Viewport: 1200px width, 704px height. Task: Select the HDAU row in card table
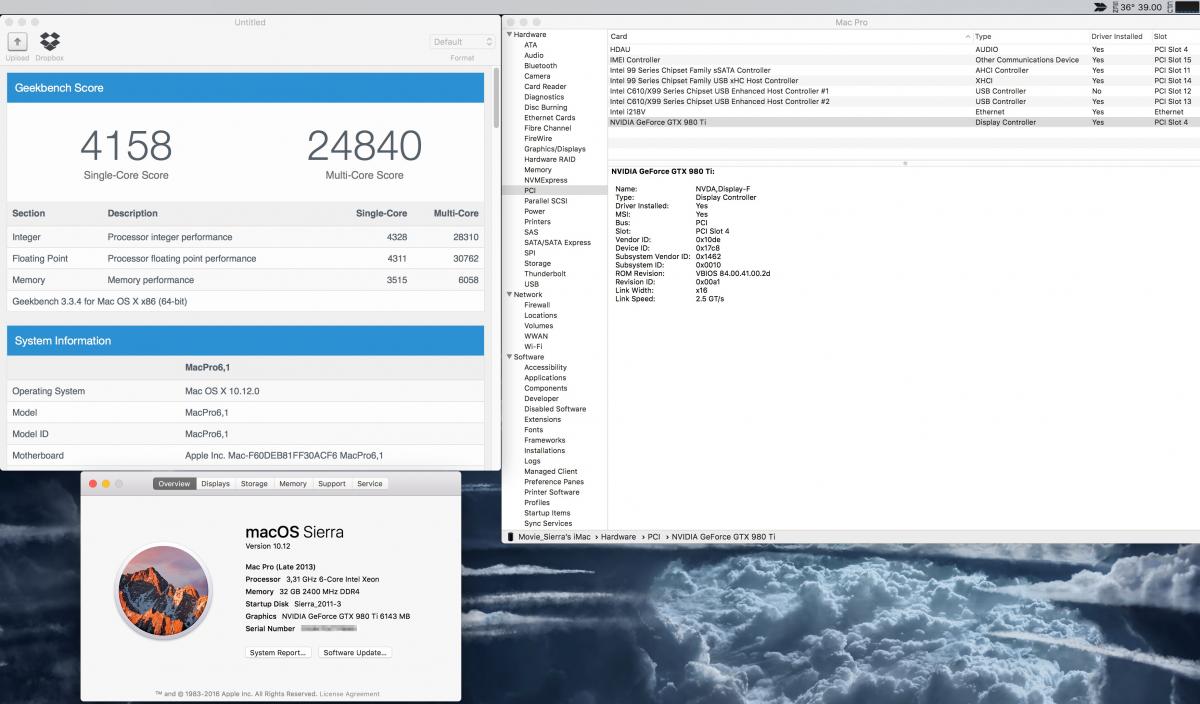(x=904, y=49)
